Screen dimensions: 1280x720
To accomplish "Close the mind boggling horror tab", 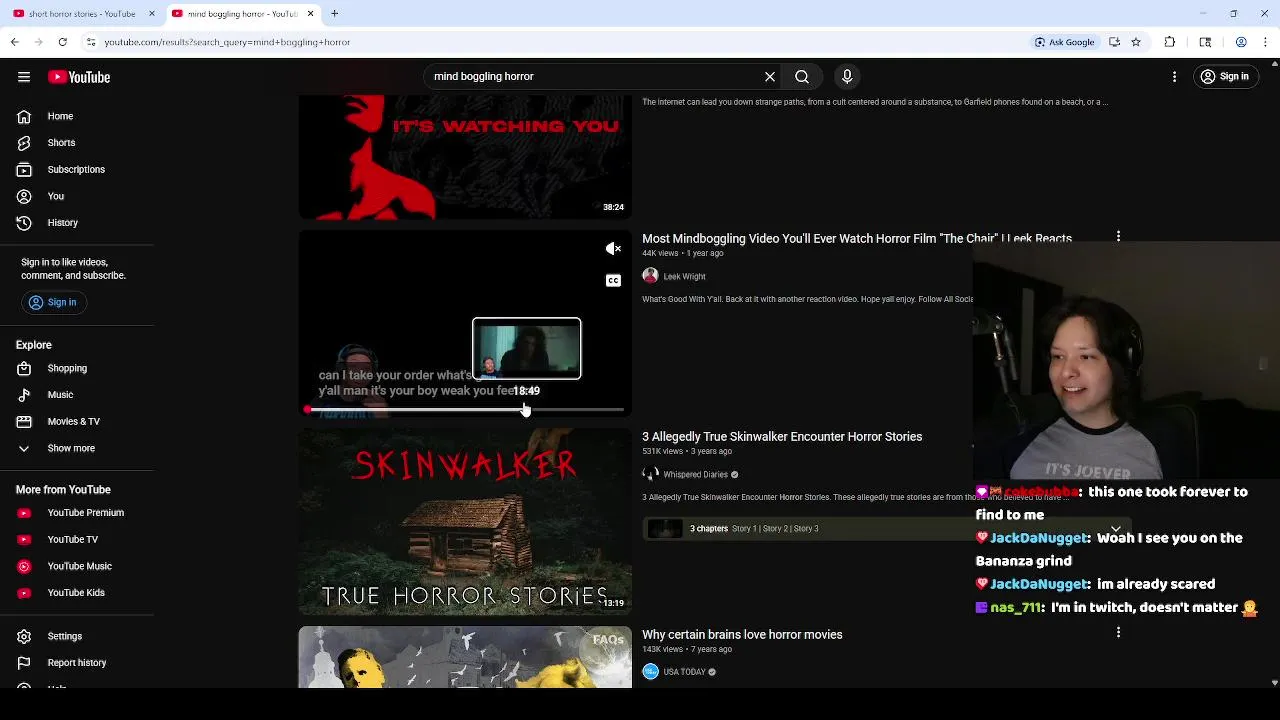I will click(310, 14).
